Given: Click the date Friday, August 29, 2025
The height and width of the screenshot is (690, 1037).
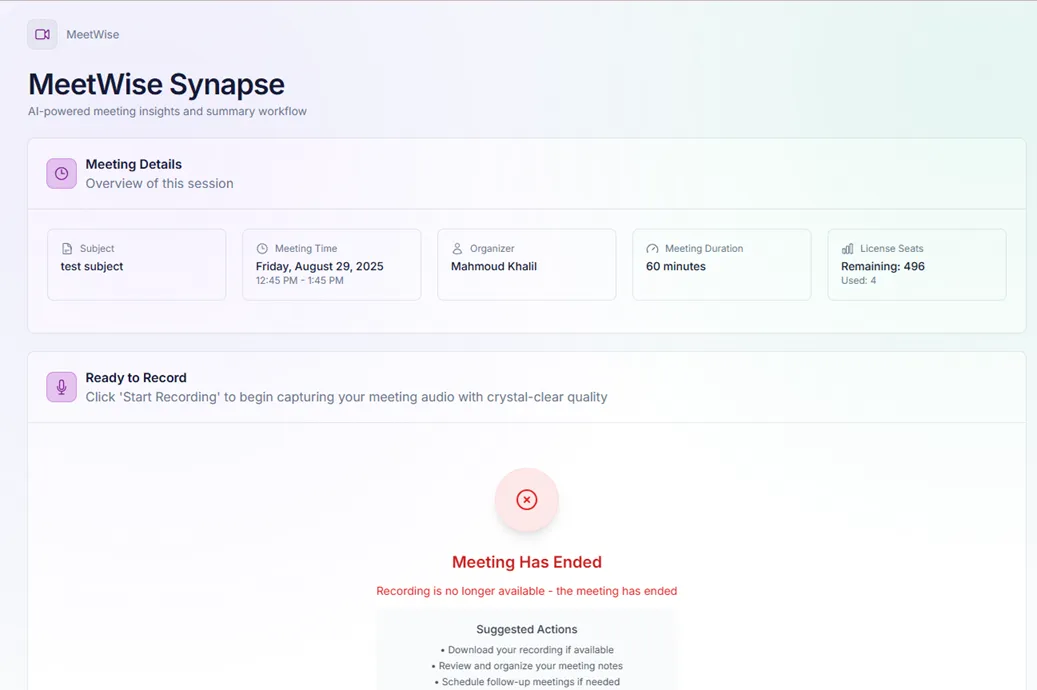Looking at the screenshot, I should (319, 266).
